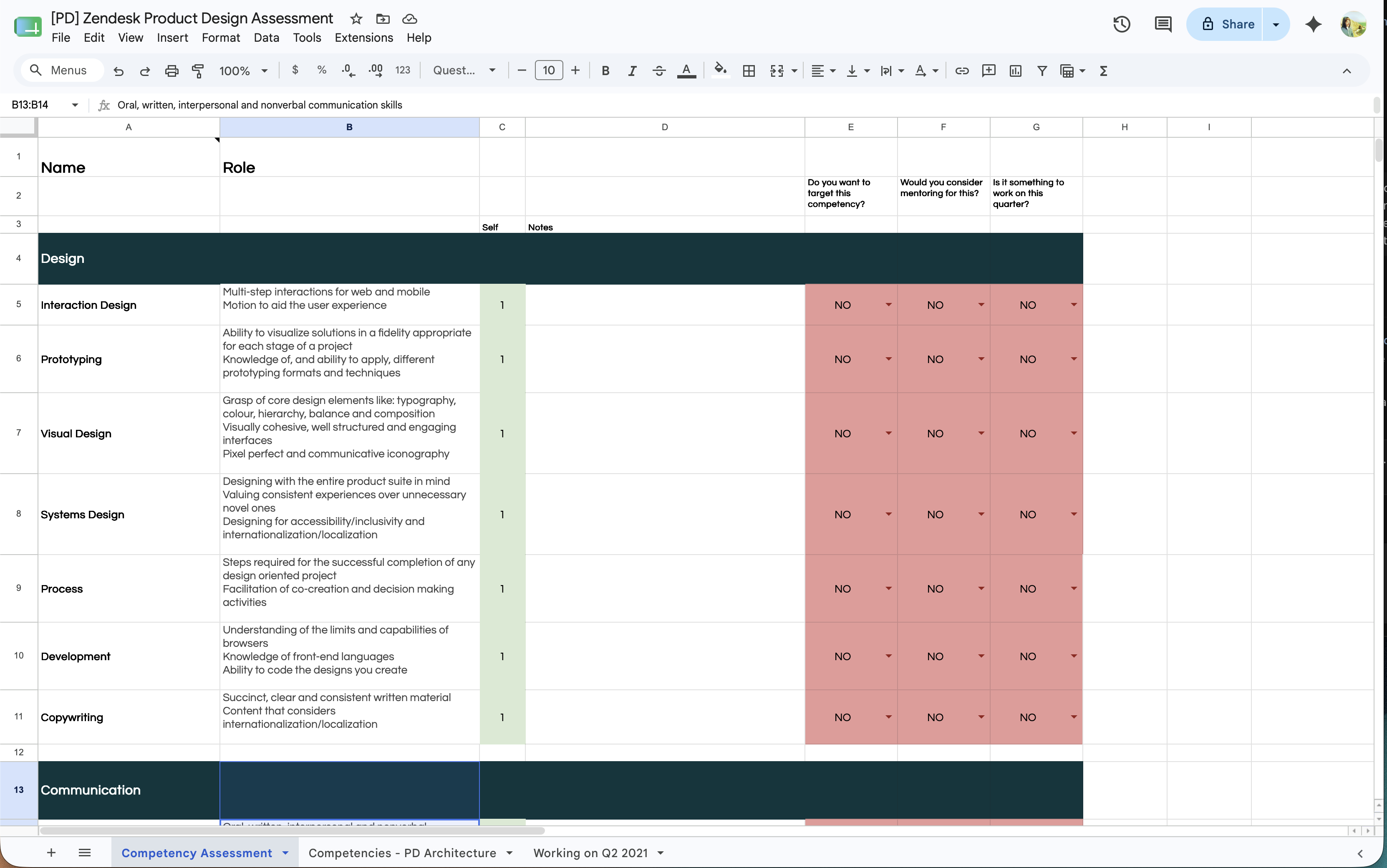The height and width of the screenshot is (868, 1387).
Task: Apply percent format icon
Action: click(321, 70)
